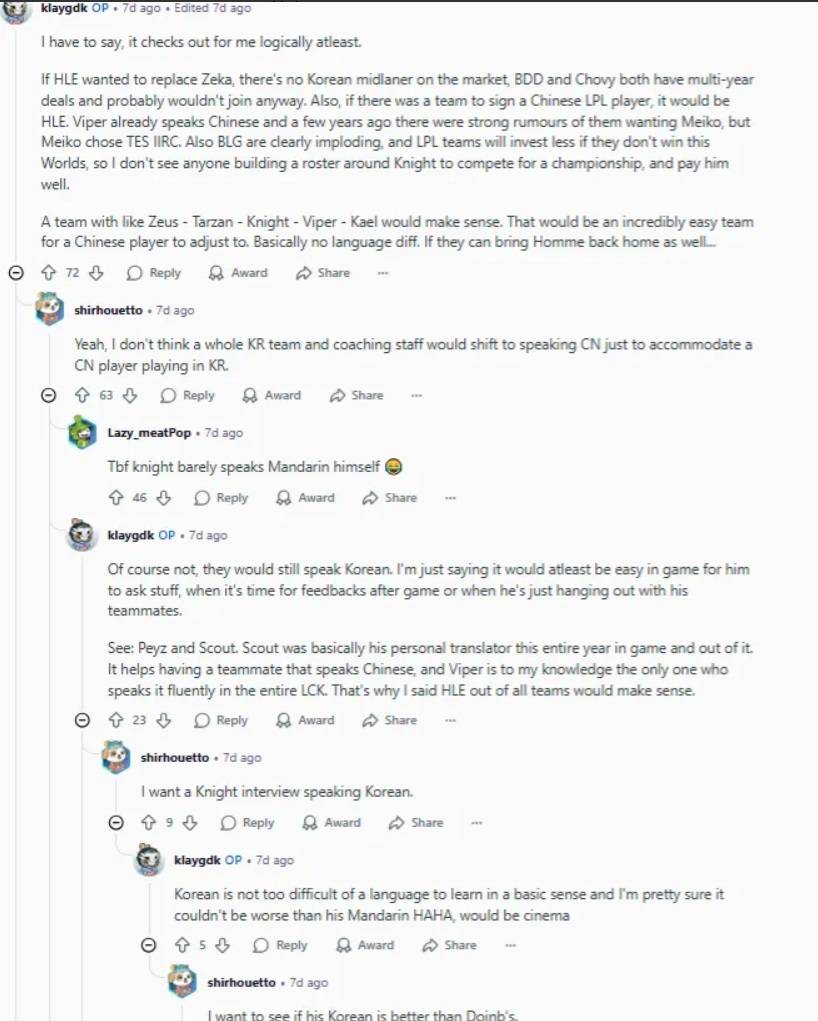The height and width of the screenshot is (1021, 818).
Task: Give an Award to the 72-point comment
Action: [238, 273]
